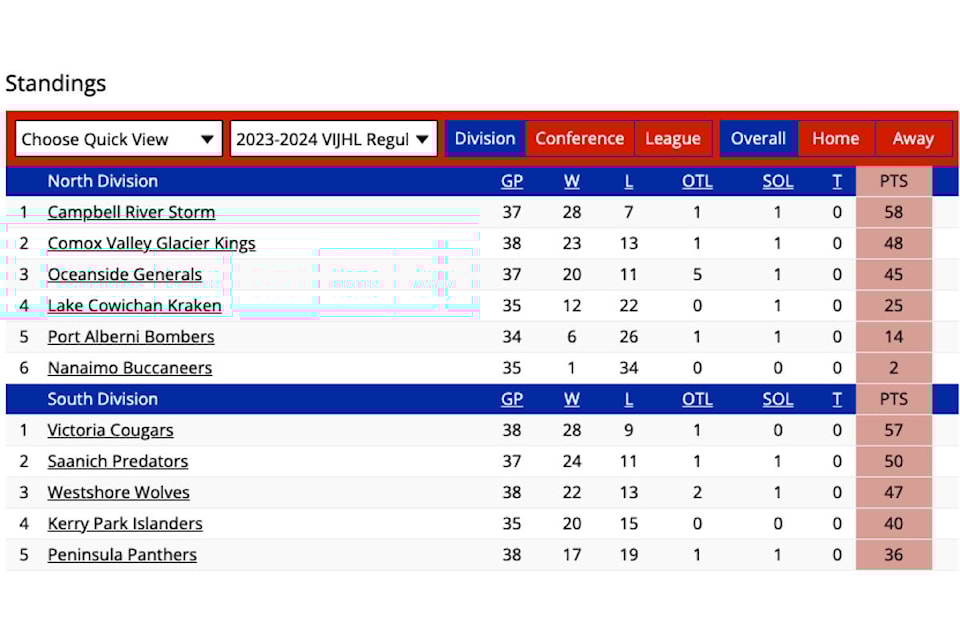Toggle the Away record view
This screenshot has height=639, width=960.
[x=913, y=139]
